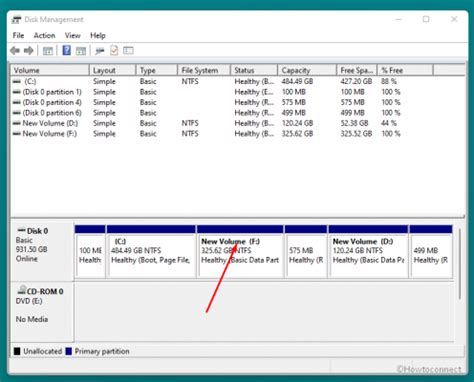This screenshot has height=382, width=474.
Task: Click the action pane icon after Help
Action: (81, 51)
